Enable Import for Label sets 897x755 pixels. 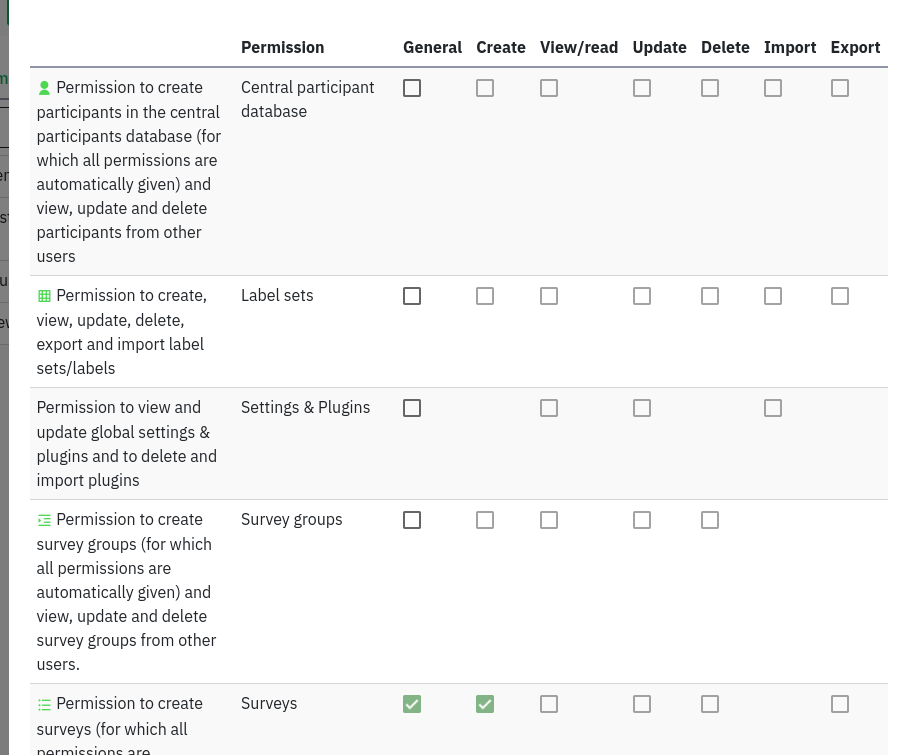coord(773,296)
